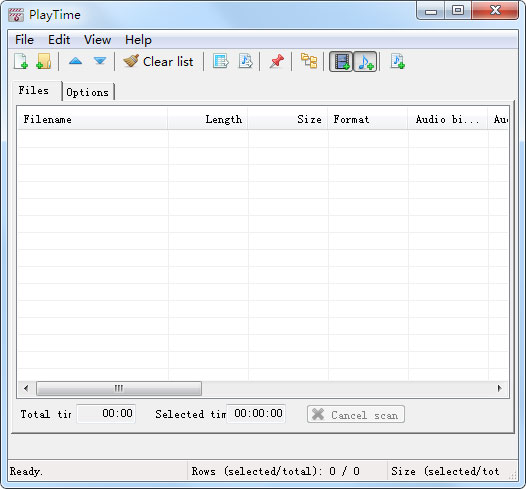Image resolution: width=526 pixels, height=489 pixels.
Task: Move item up with blue arrow
Action: point(75,61)
